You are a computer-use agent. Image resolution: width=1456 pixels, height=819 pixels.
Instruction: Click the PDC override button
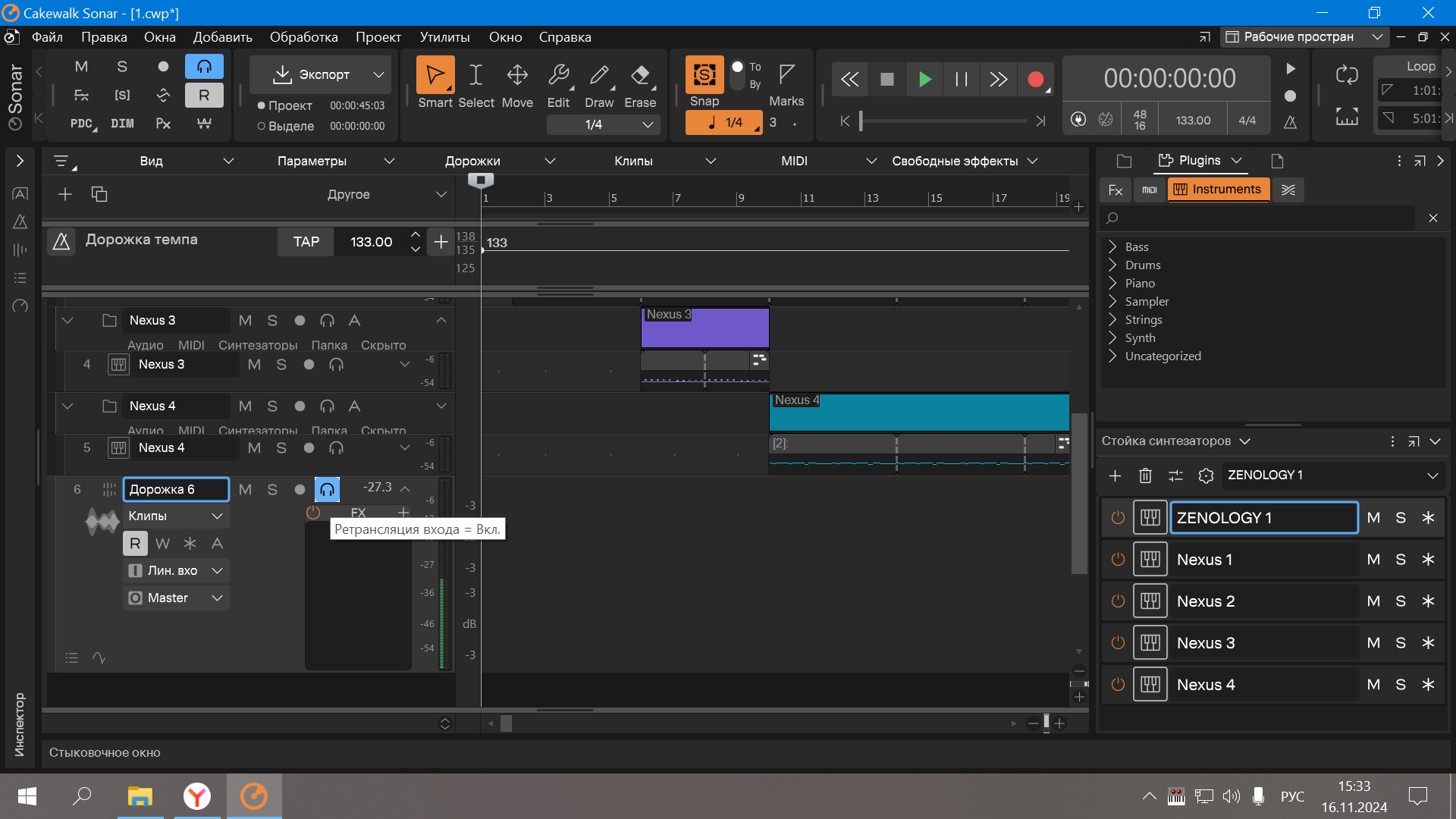click(82, 124)
